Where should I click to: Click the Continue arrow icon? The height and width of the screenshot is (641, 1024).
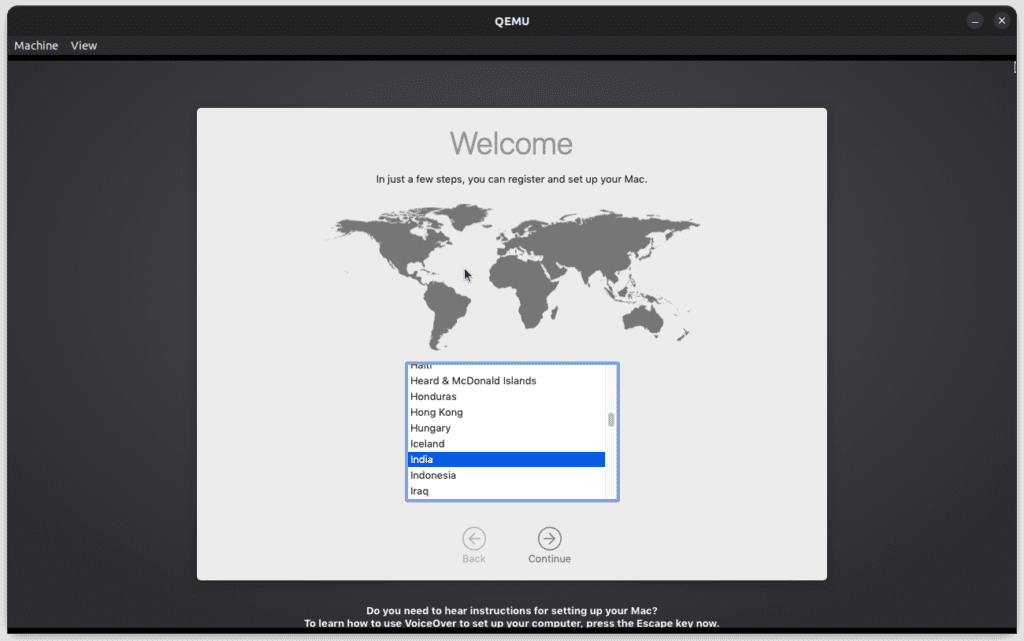pyautogui.click(x=549, y=539)
